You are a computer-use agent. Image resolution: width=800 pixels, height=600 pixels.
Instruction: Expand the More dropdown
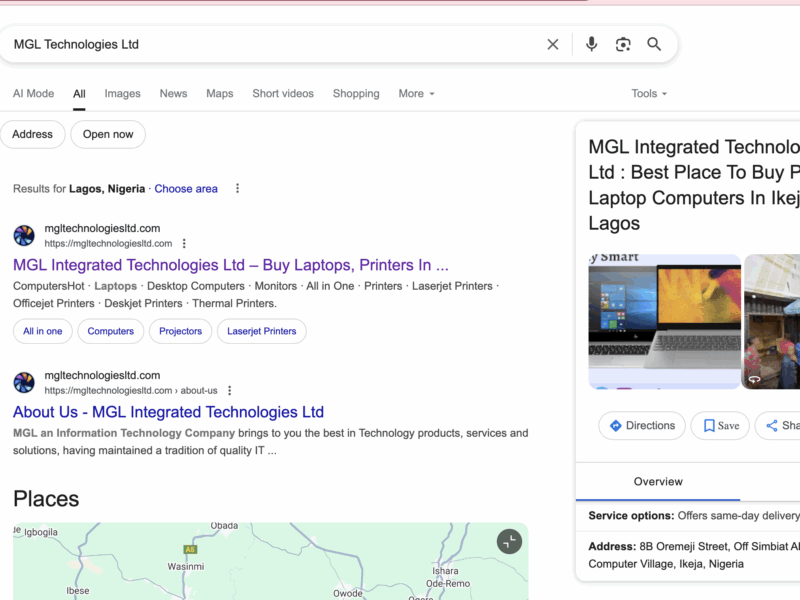coord(416,94)
